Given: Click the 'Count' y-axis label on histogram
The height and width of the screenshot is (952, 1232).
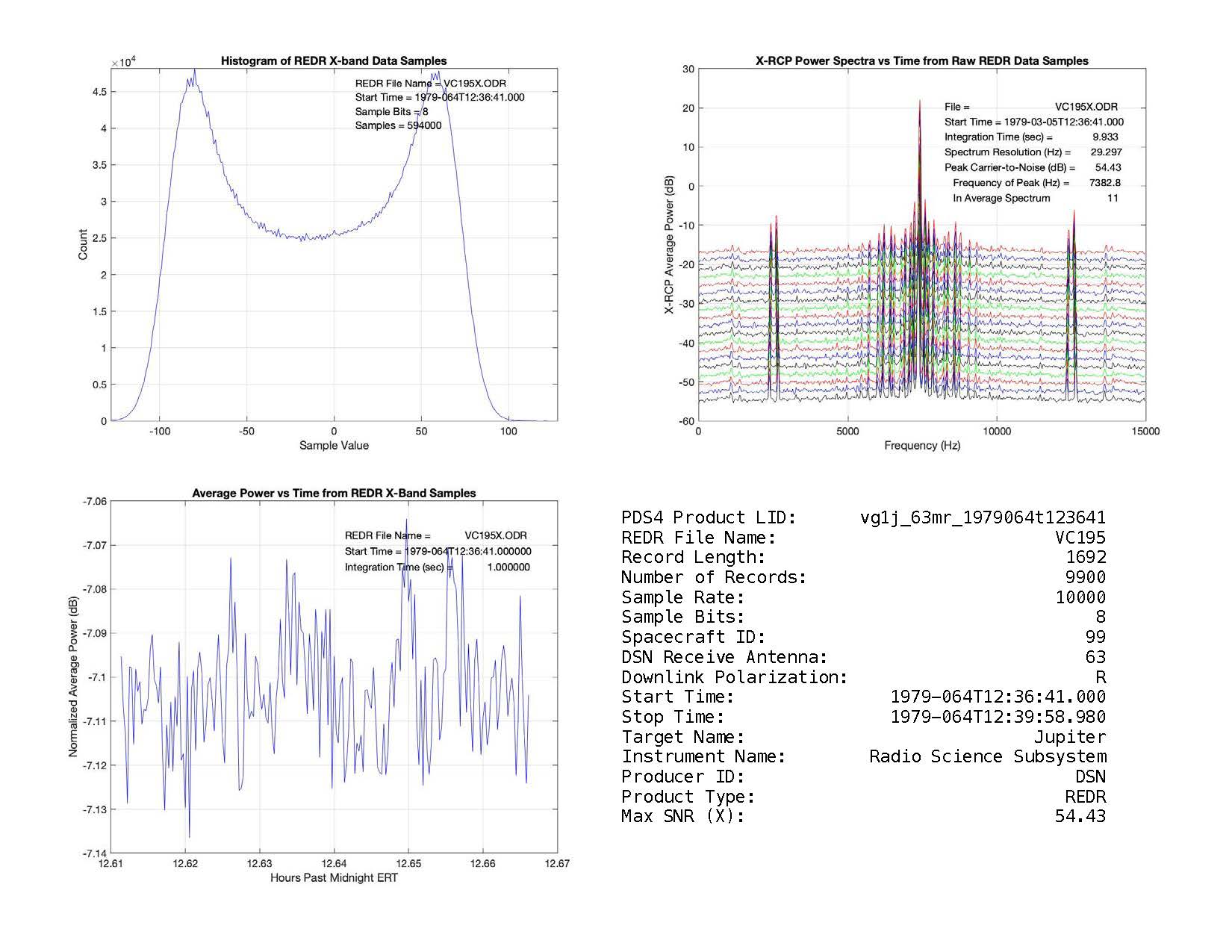Looking at the screenshot, I should tap(83, 245).
